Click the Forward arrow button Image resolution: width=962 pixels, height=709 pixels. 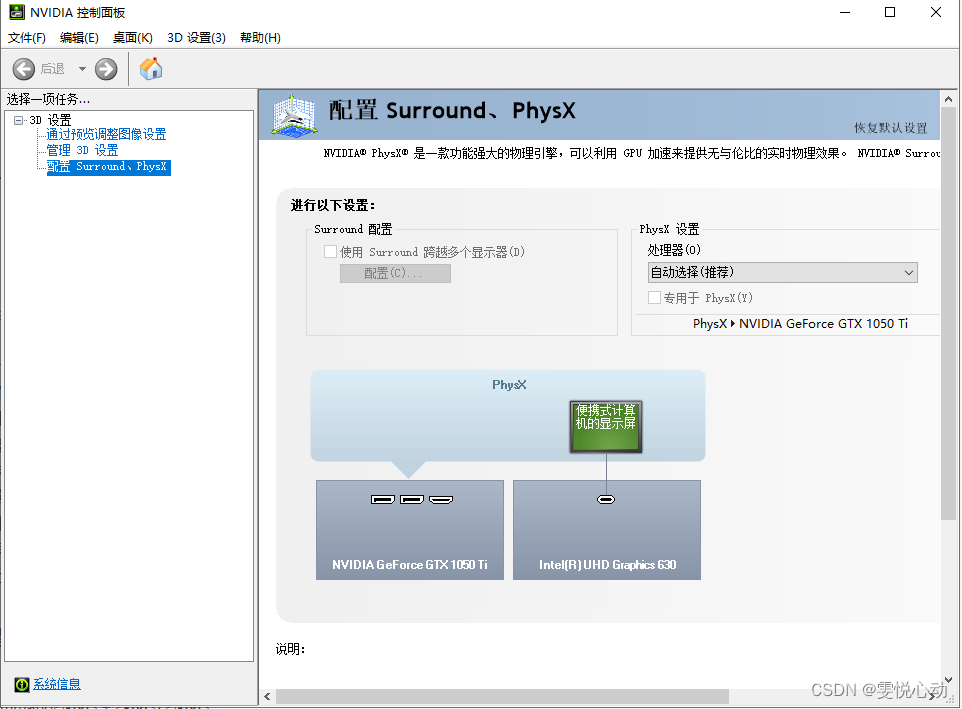point(106,69)
